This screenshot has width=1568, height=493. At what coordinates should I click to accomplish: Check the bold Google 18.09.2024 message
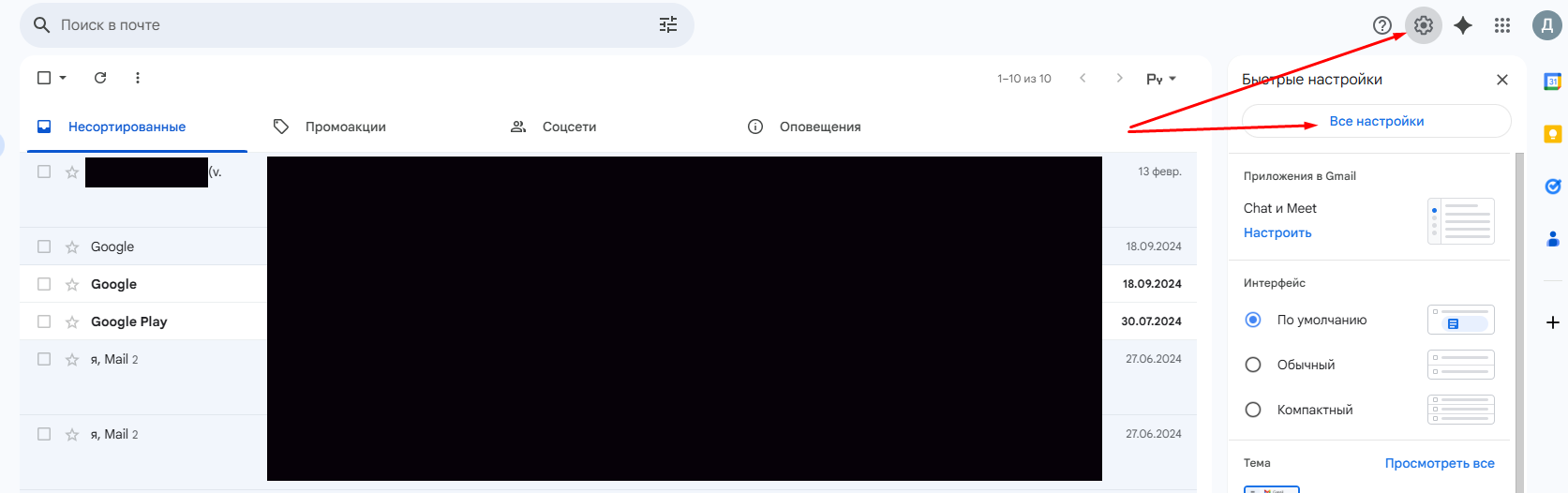coord(44,284)
